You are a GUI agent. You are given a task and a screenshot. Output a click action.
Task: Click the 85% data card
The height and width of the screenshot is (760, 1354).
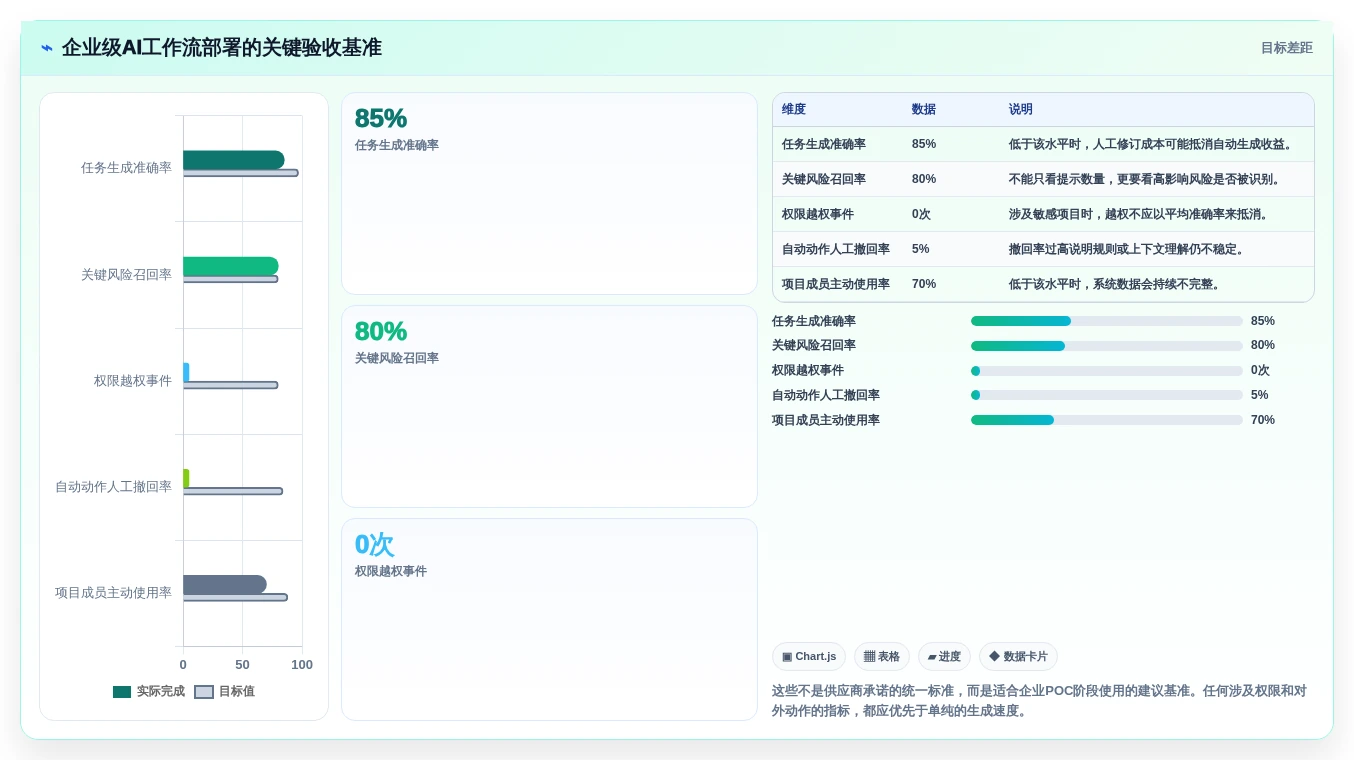click(549, 194)
